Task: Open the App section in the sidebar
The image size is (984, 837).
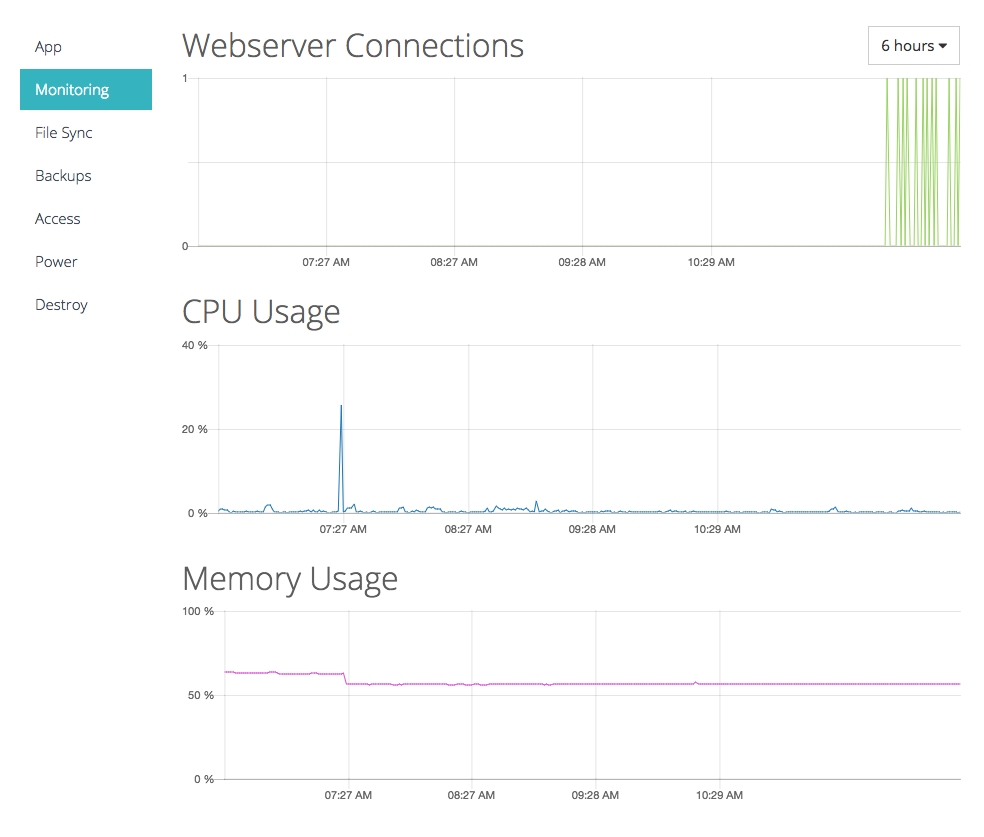Action: [x=48, y=47]
